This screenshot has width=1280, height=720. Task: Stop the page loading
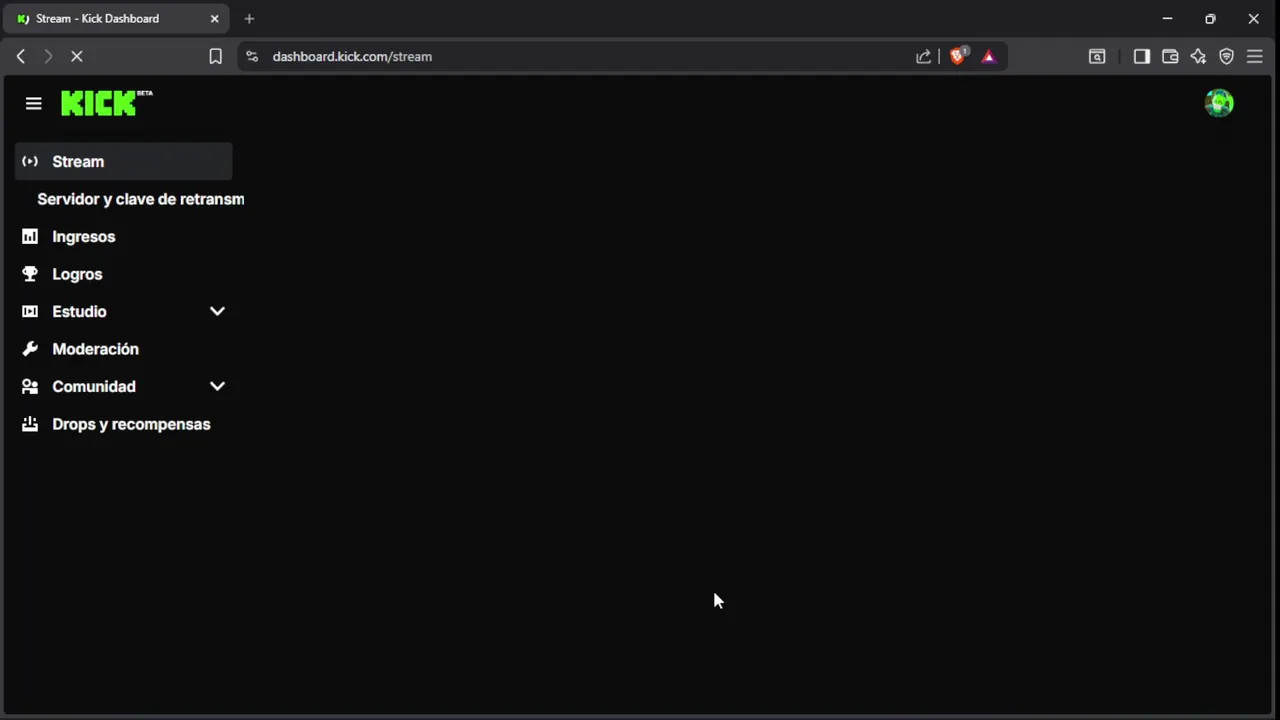tap(76, 56)
